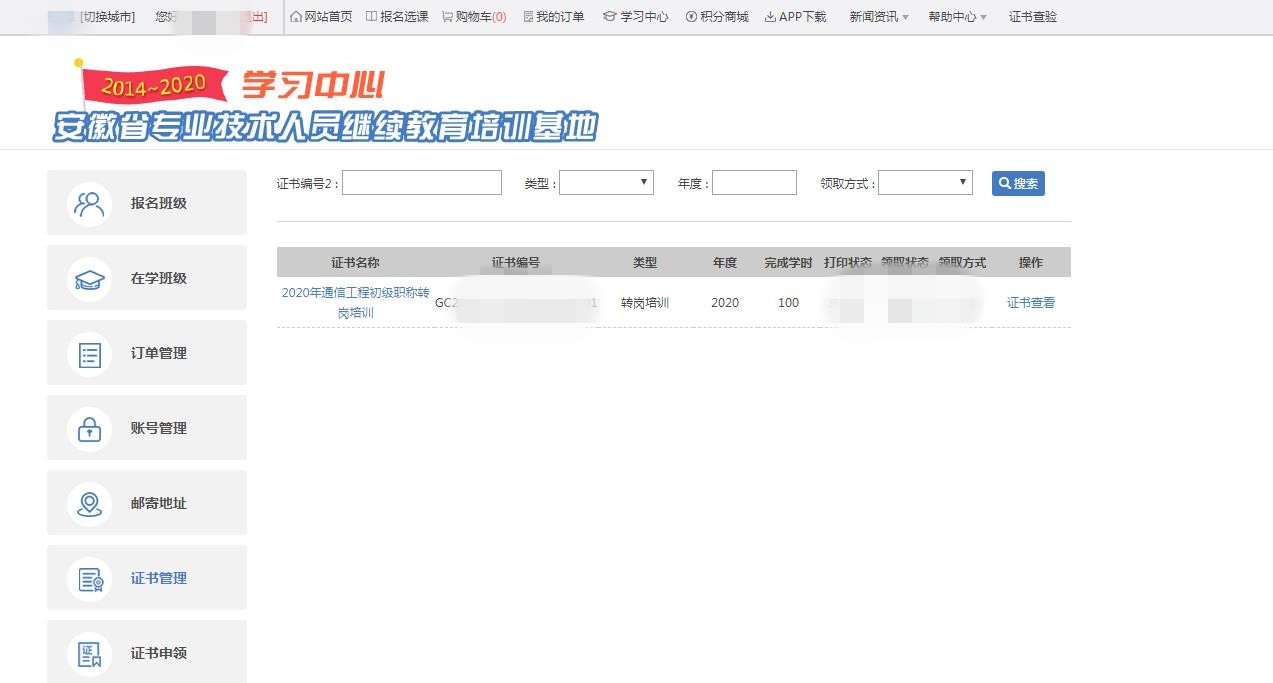Click the 证书申领 certificate icon

point(89,653)
